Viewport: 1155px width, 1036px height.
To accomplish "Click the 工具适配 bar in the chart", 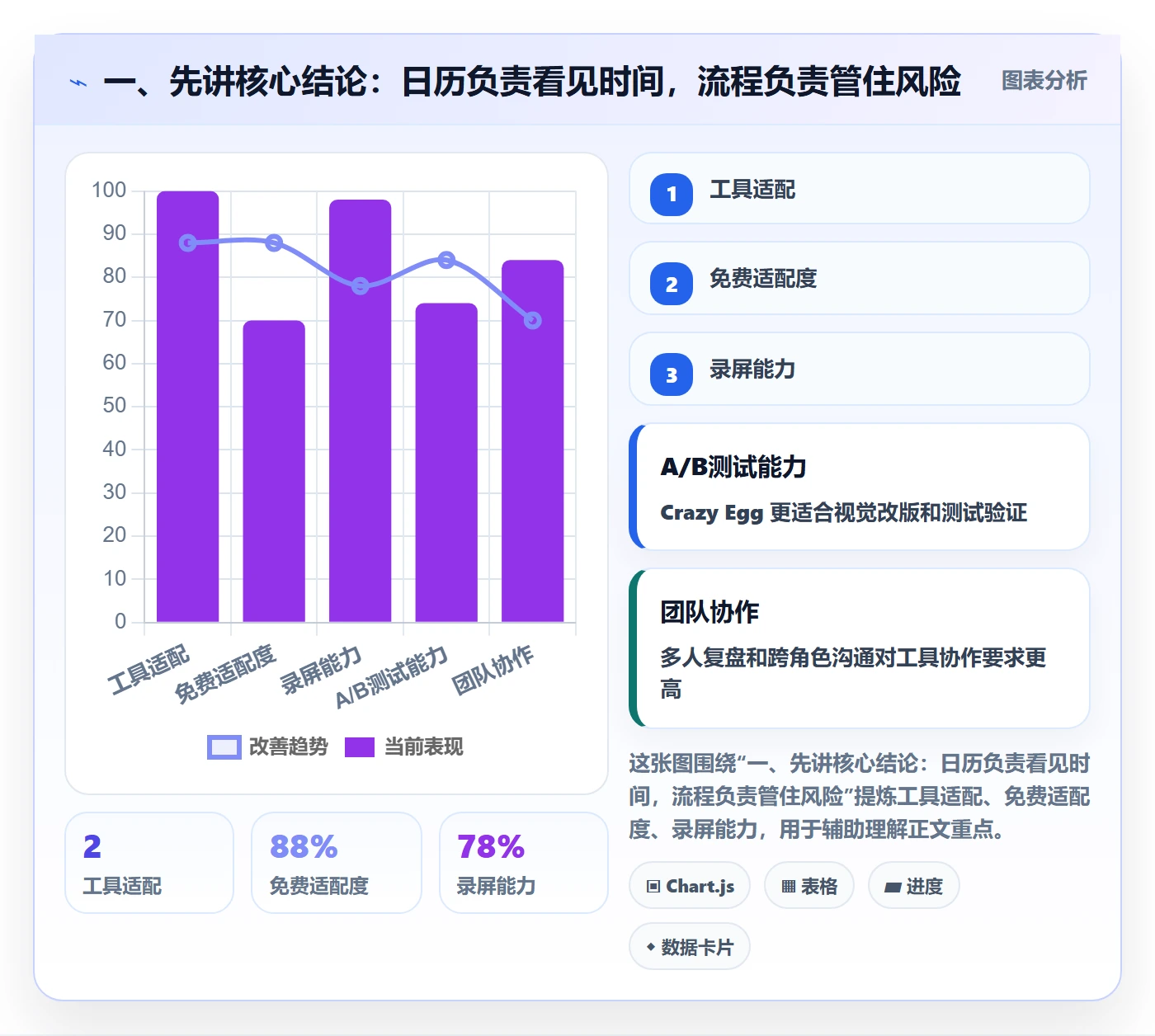I will [x=188, y=407].
